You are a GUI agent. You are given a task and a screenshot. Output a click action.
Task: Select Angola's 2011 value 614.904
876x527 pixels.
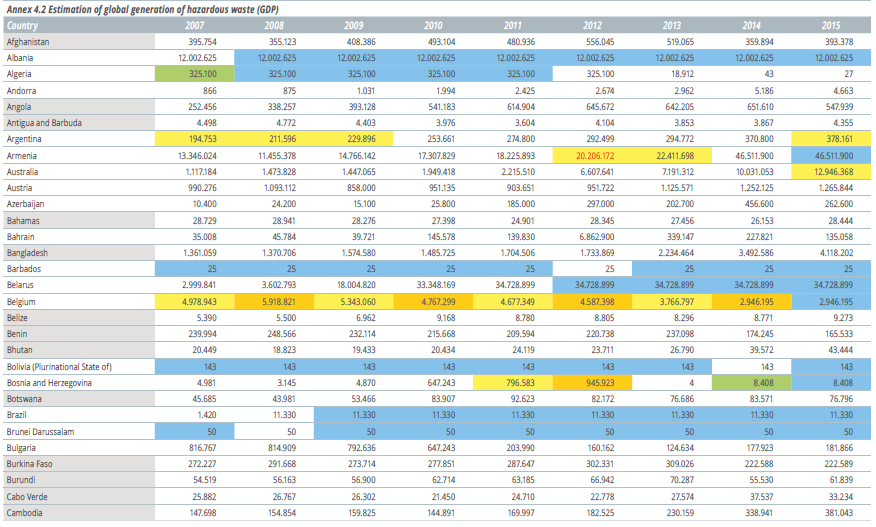pos(520,107)
